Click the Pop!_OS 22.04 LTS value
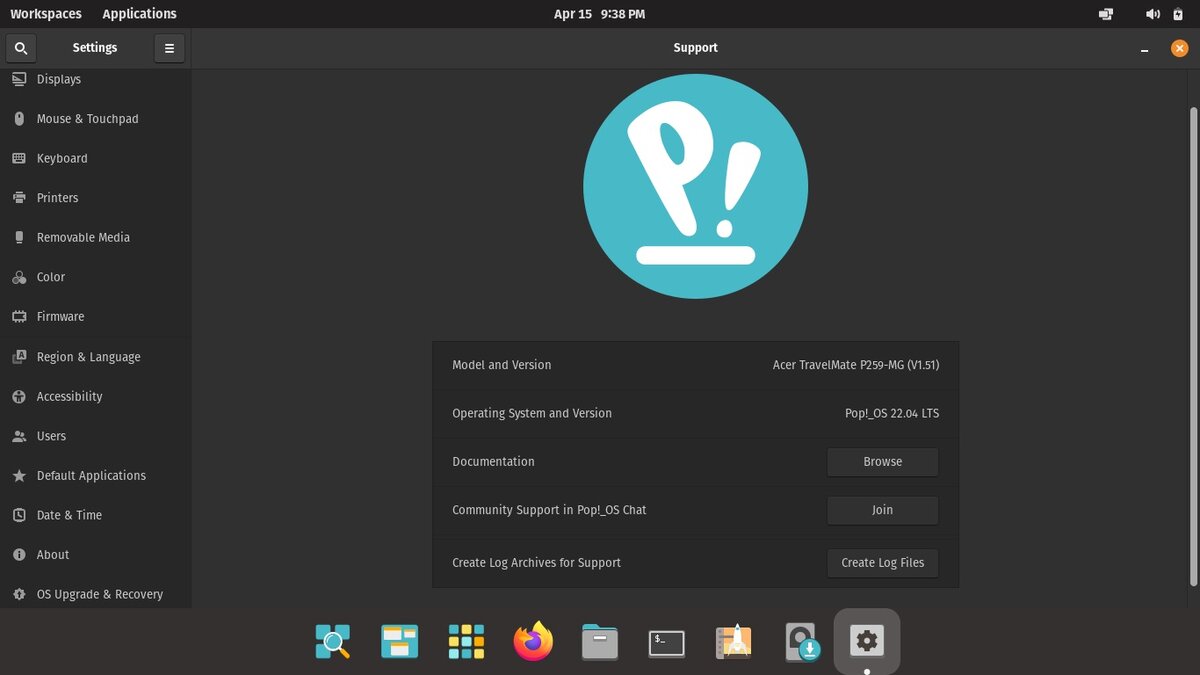Image resolution: width=1200 pixels, height=675 pixels. [x=892, y=413]
